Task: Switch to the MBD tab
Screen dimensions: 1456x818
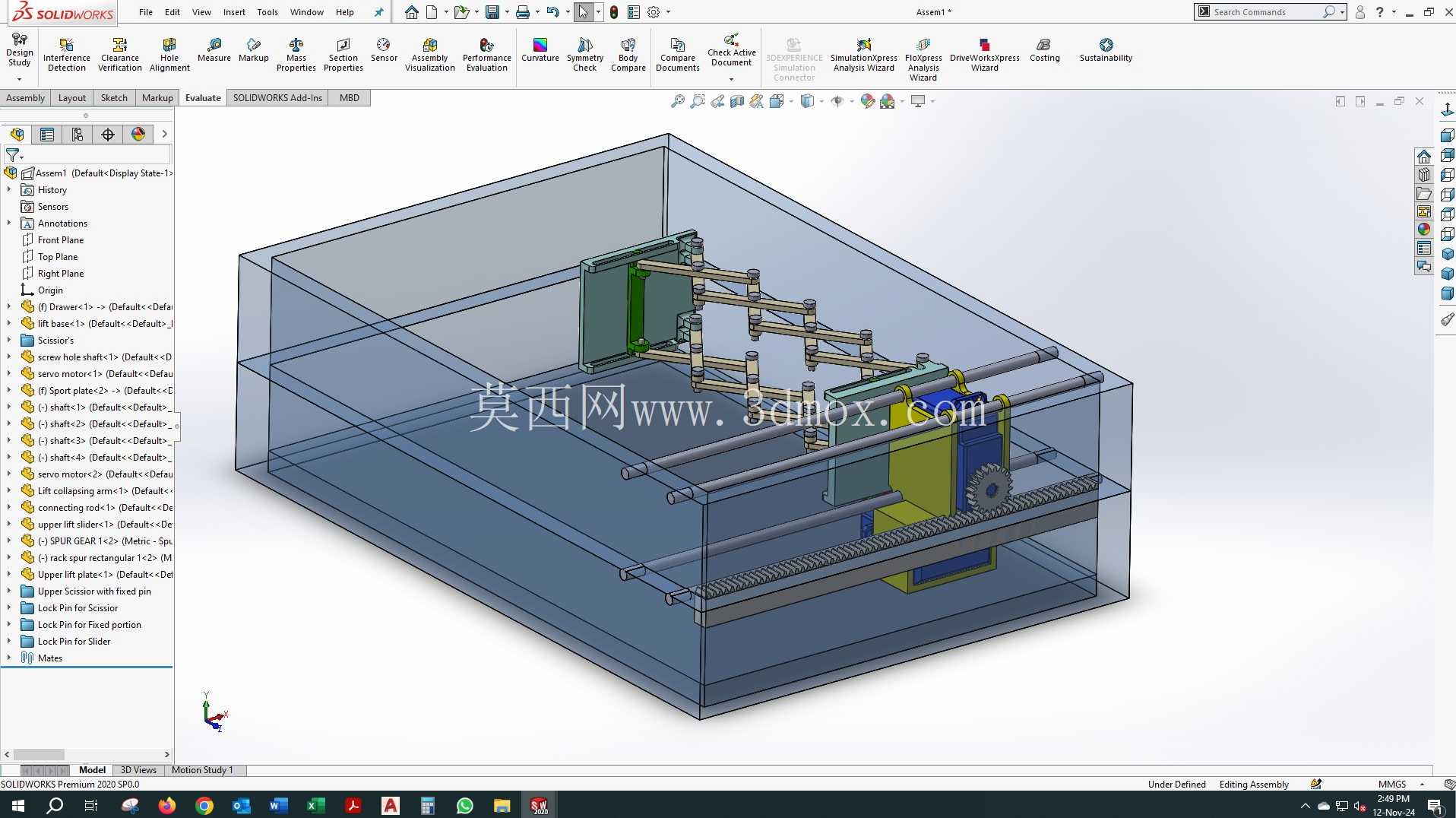Action: 350,98
